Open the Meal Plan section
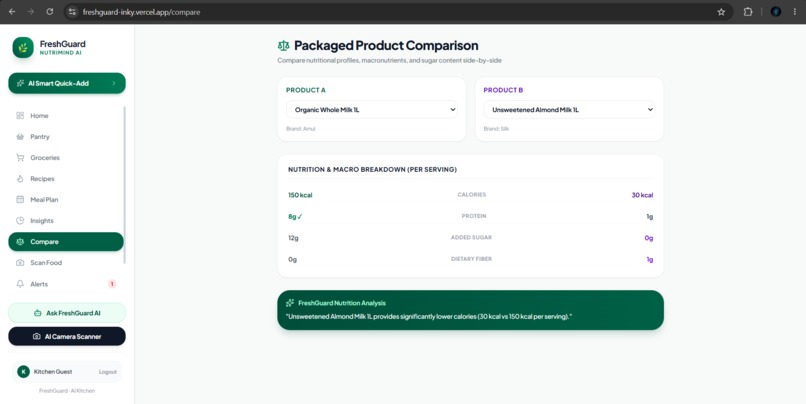This screenshot has height=404, width=806. click(66, 199)
